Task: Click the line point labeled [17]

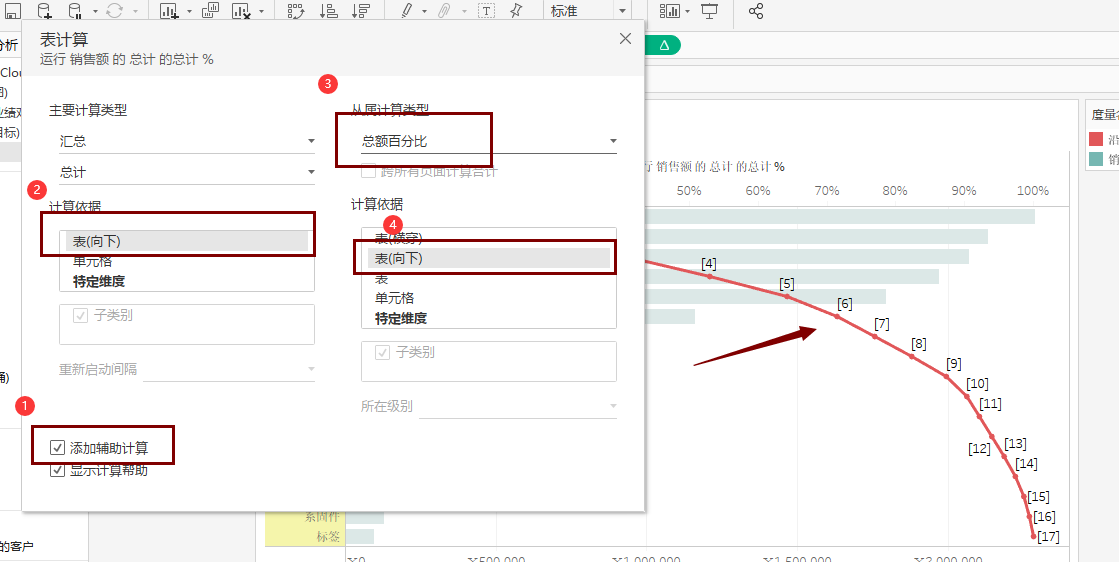Action: coord(1033,536)
